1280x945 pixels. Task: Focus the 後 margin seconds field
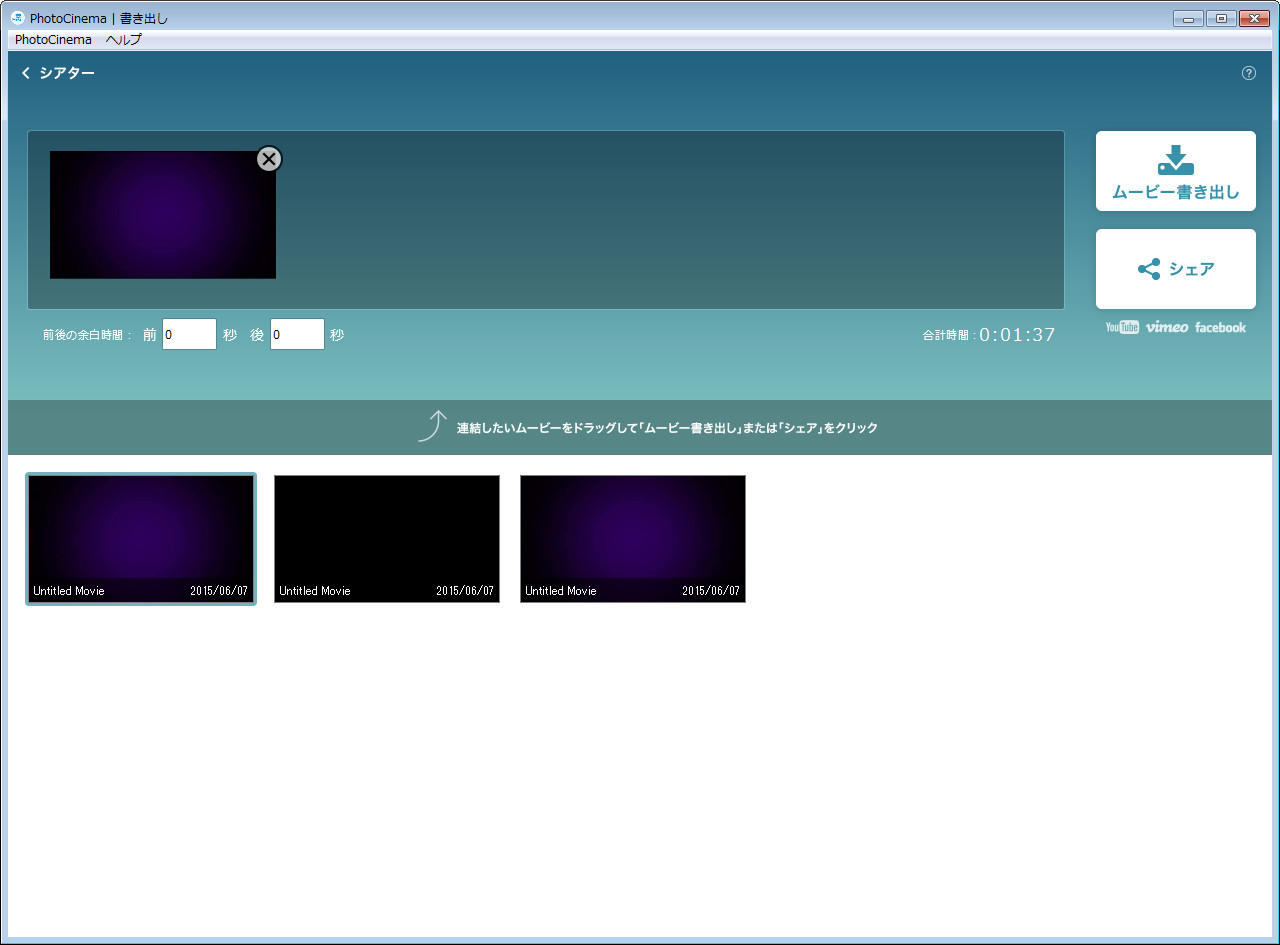click(x=297, y=334)
